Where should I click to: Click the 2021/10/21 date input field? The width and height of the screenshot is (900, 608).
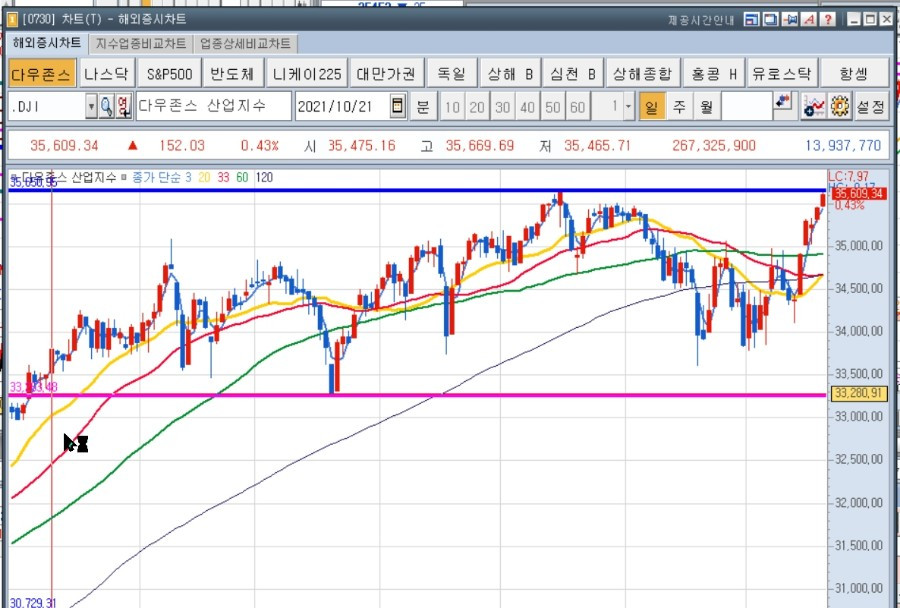click(x=343, y=107)
